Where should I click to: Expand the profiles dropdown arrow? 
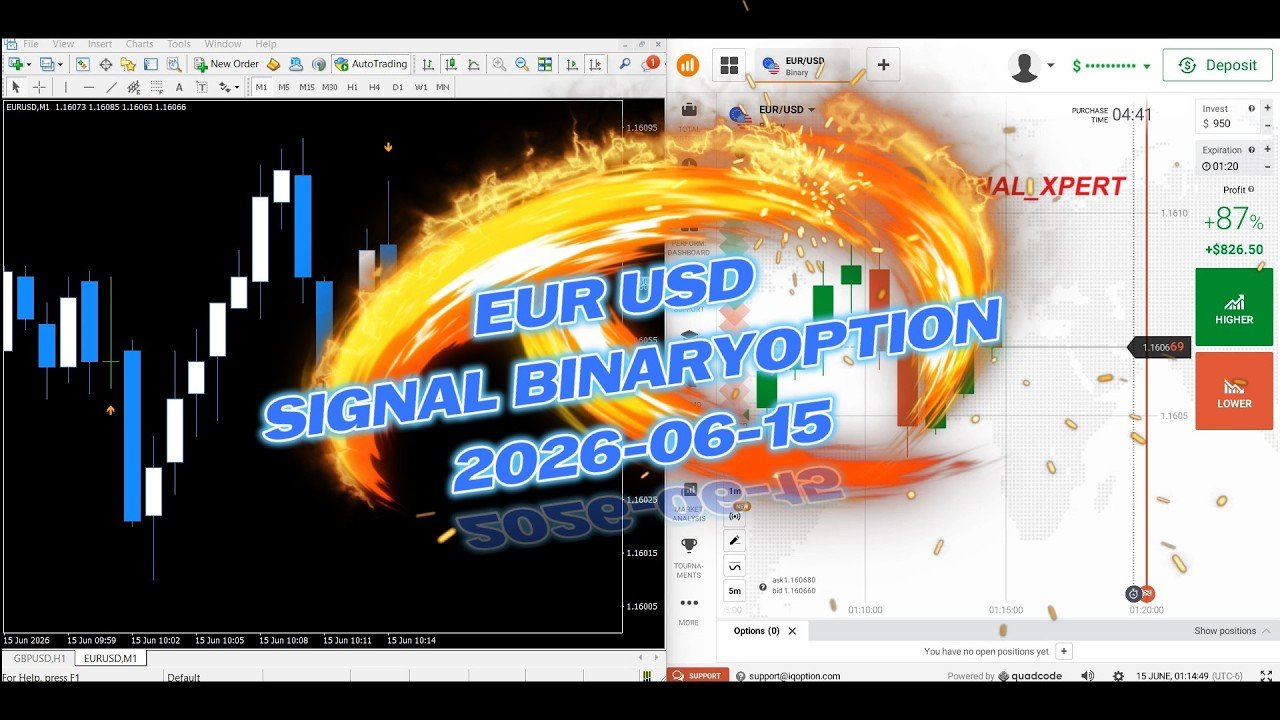(x=60, y=64)
